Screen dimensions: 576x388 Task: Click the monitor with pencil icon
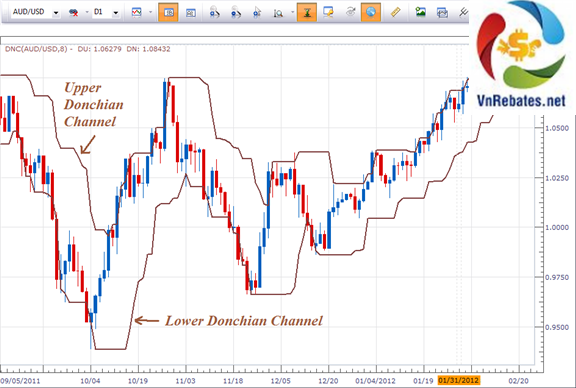coord(328,12)
